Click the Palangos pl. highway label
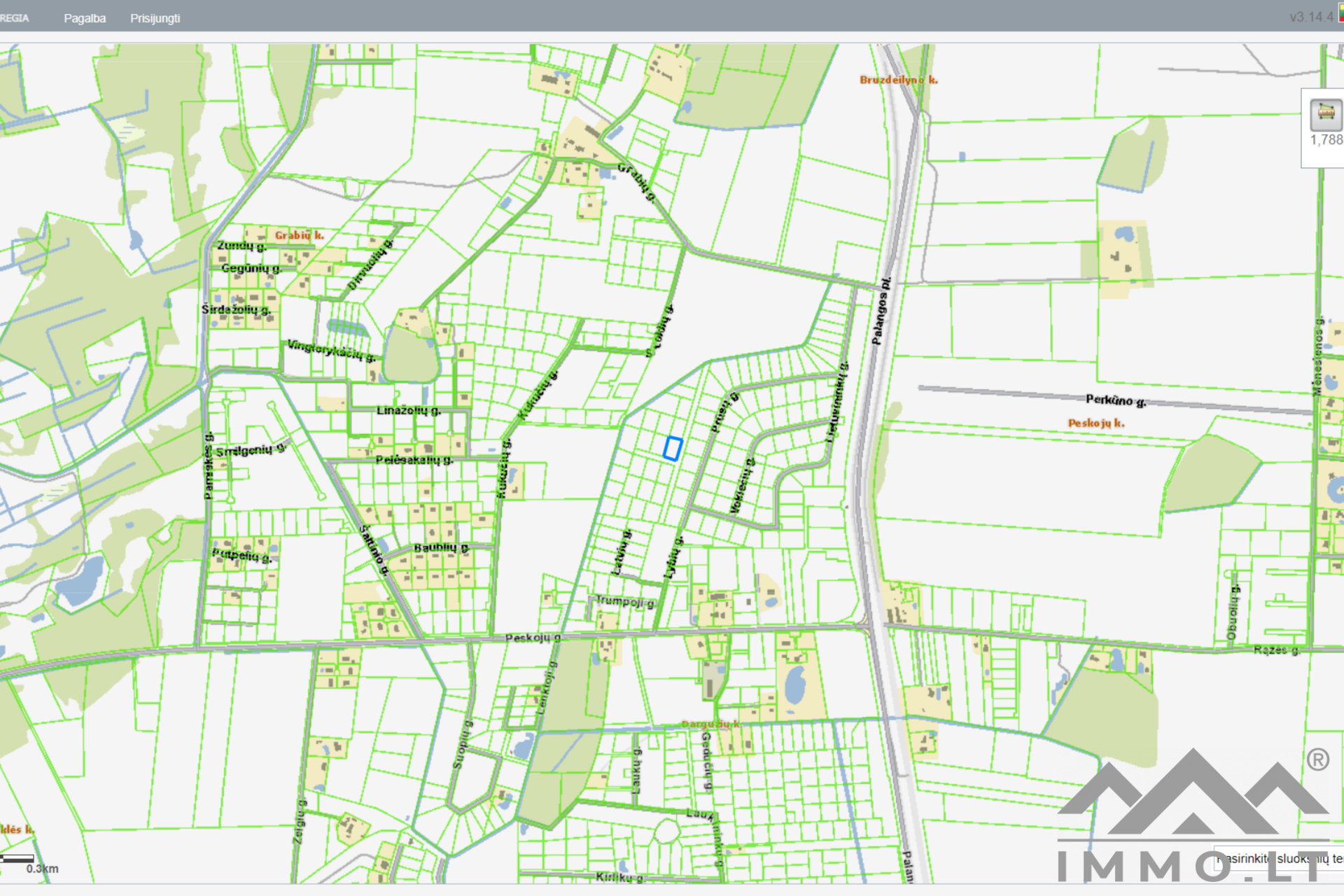The height and width of the screenshot is (896, 1344). [881, 311]
